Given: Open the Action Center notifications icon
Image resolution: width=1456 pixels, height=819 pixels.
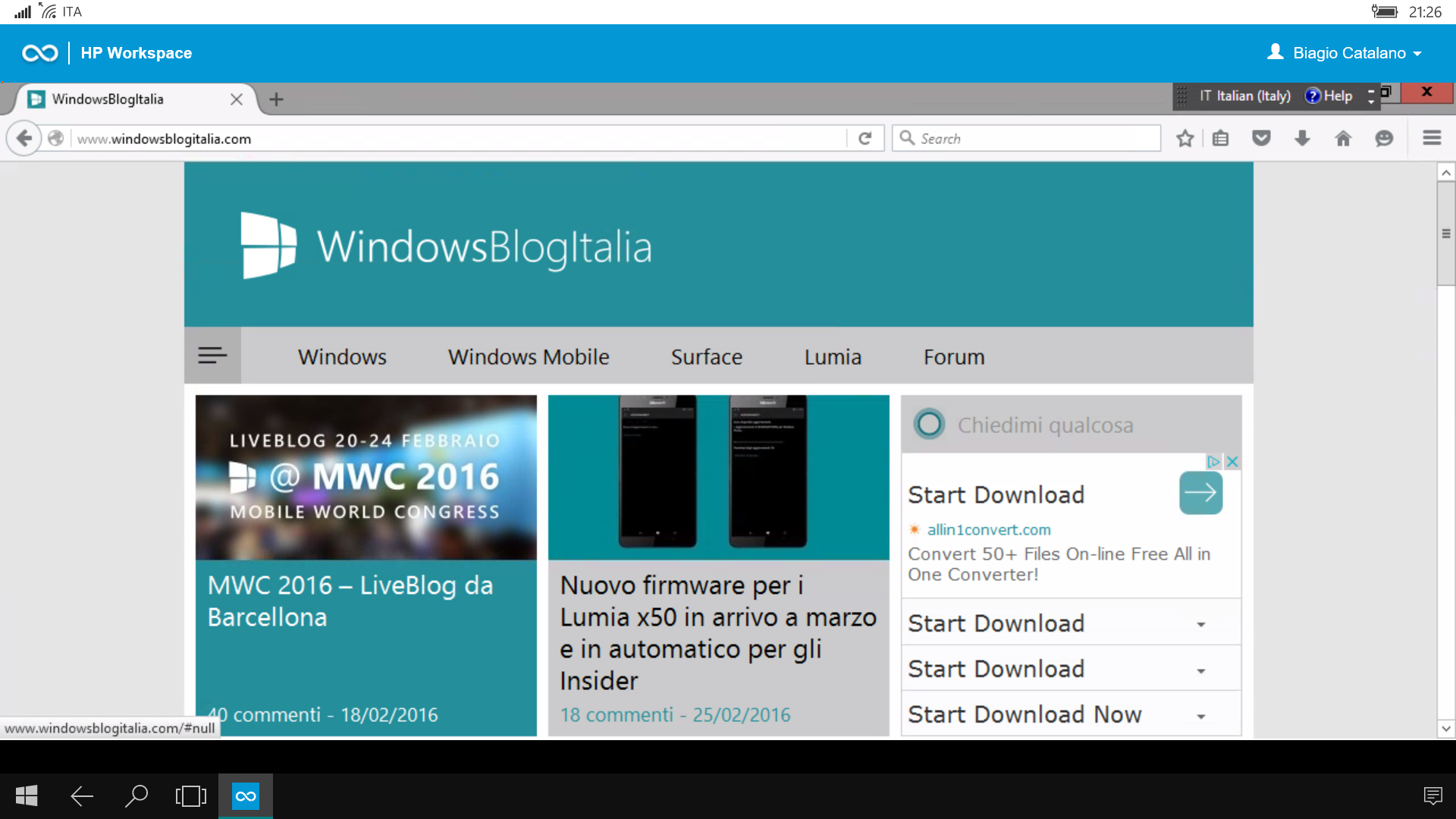Looking at the screenshot, I should tap(1432, 796).
